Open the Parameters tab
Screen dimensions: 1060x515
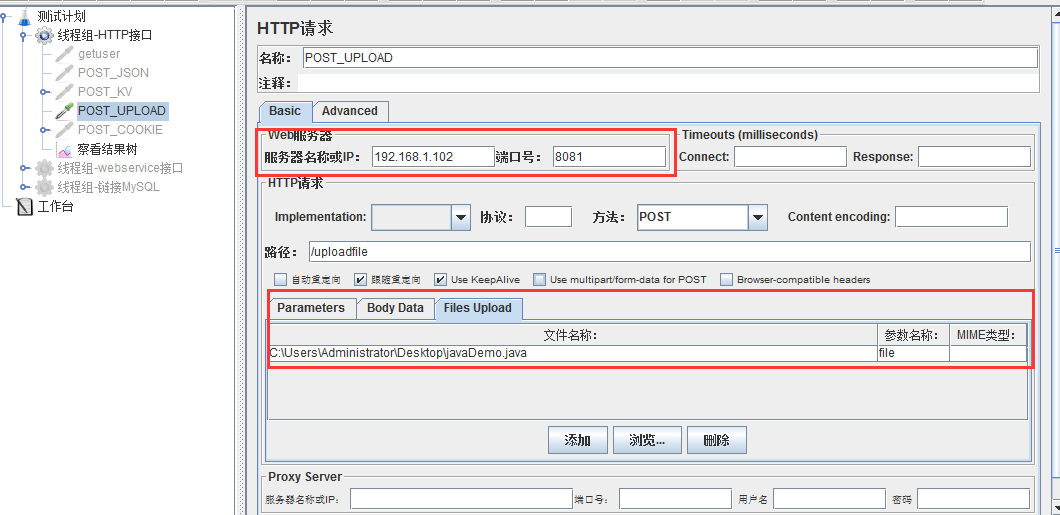[311, 308]
